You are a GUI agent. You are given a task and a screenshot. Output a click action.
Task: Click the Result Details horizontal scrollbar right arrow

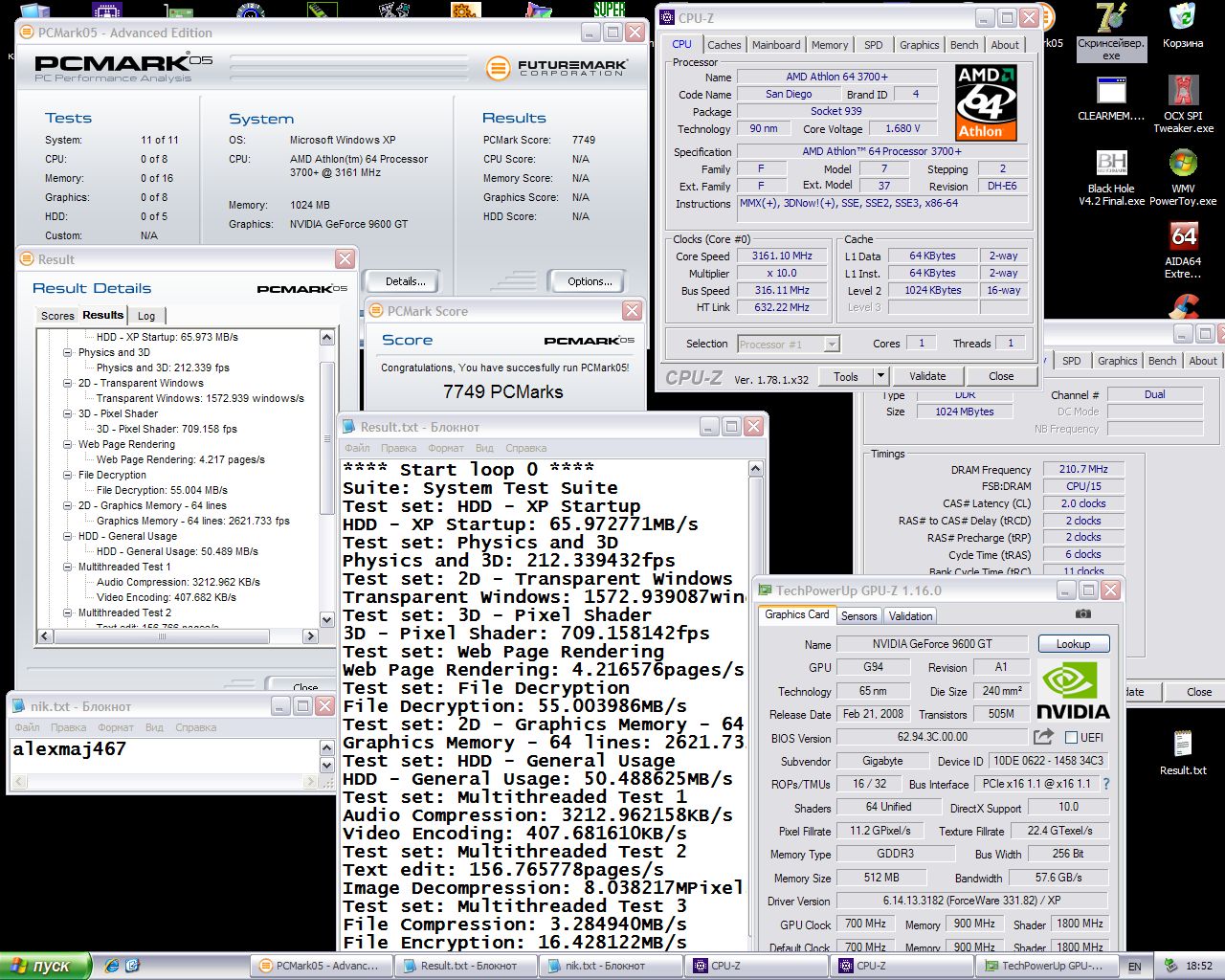(310, 635)
